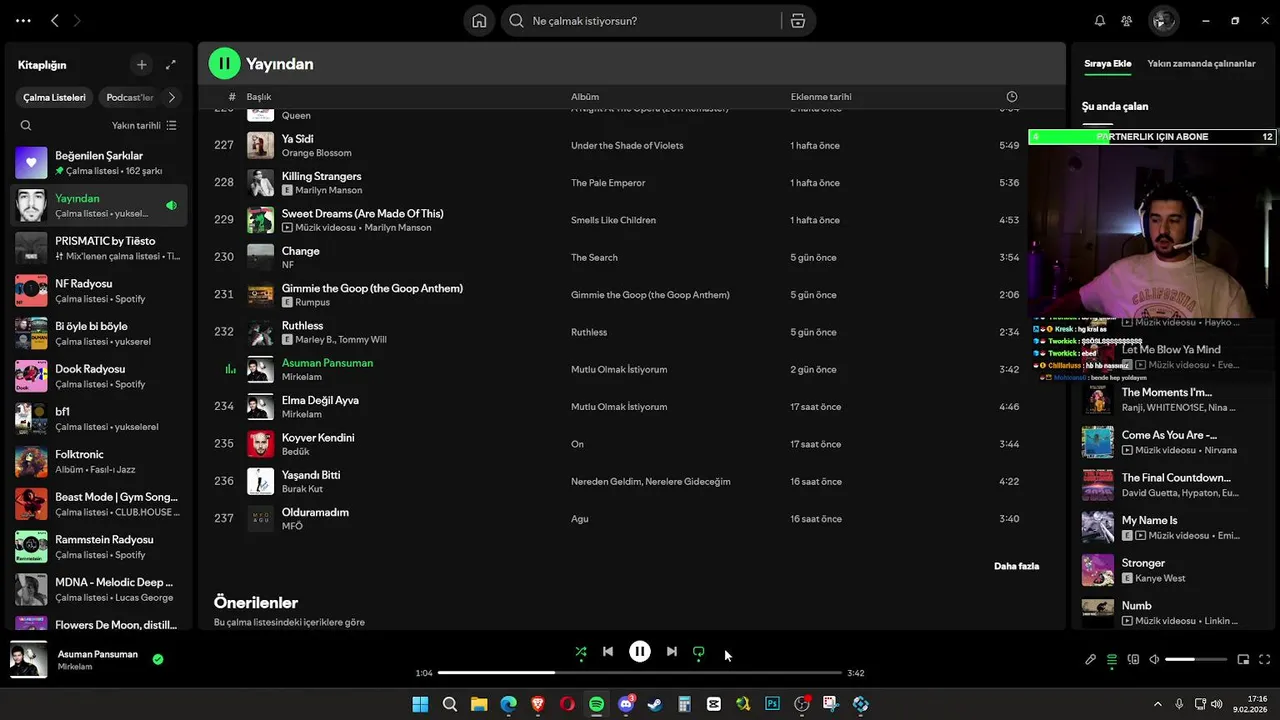Image resolution: width=1280 pixels, height=720 pixels.
Task: Create a new playlist with plus icon
Action: pos(142,65)
